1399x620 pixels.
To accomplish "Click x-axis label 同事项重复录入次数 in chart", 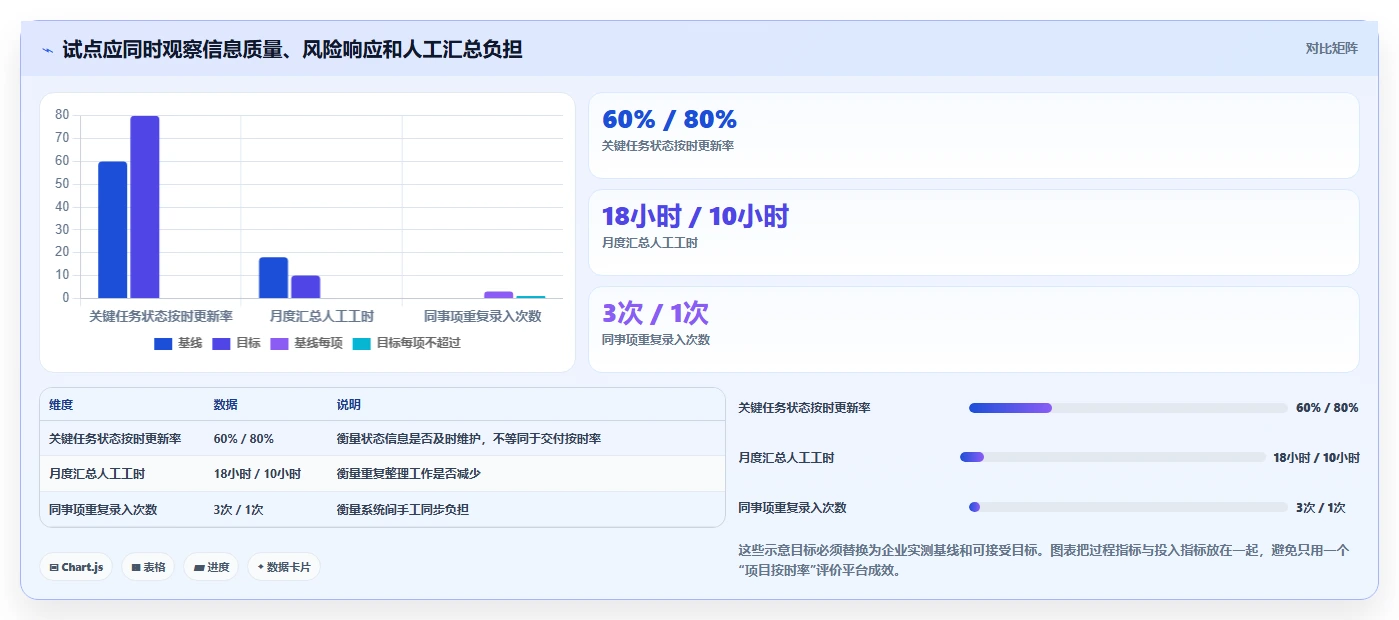I will (x=482, y=316).
